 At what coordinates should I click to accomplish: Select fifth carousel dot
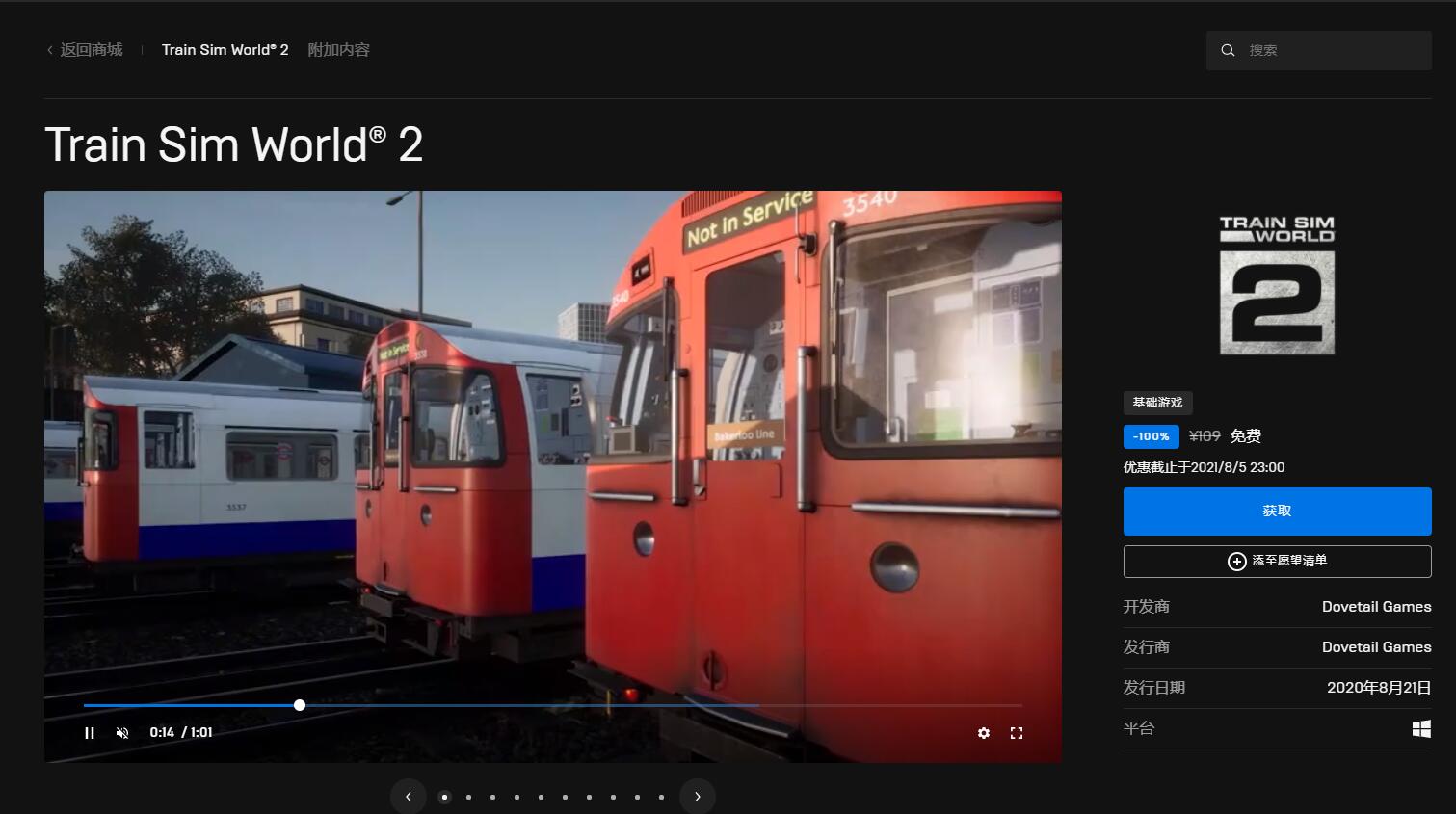[541, 797]
